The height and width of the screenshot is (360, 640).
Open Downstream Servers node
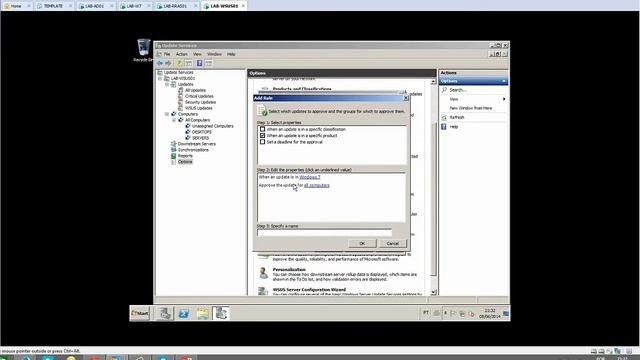pos(197,144)
